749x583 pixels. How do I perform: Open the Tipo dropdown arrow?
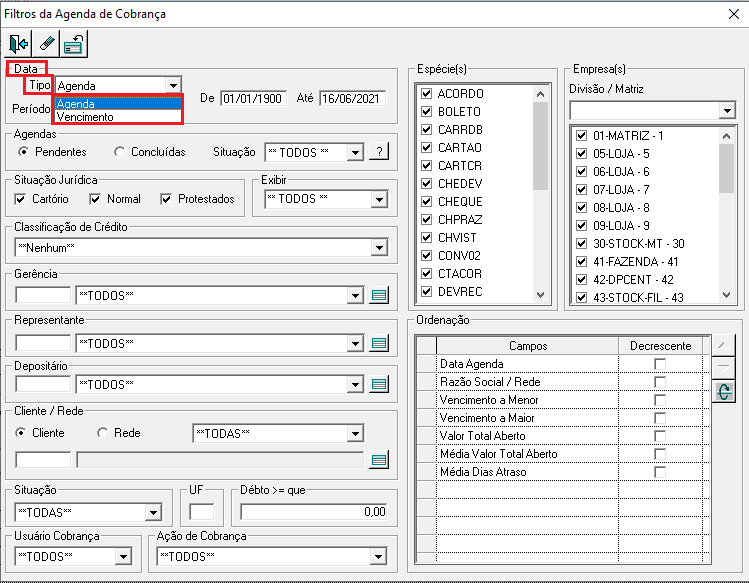[173, 86]
